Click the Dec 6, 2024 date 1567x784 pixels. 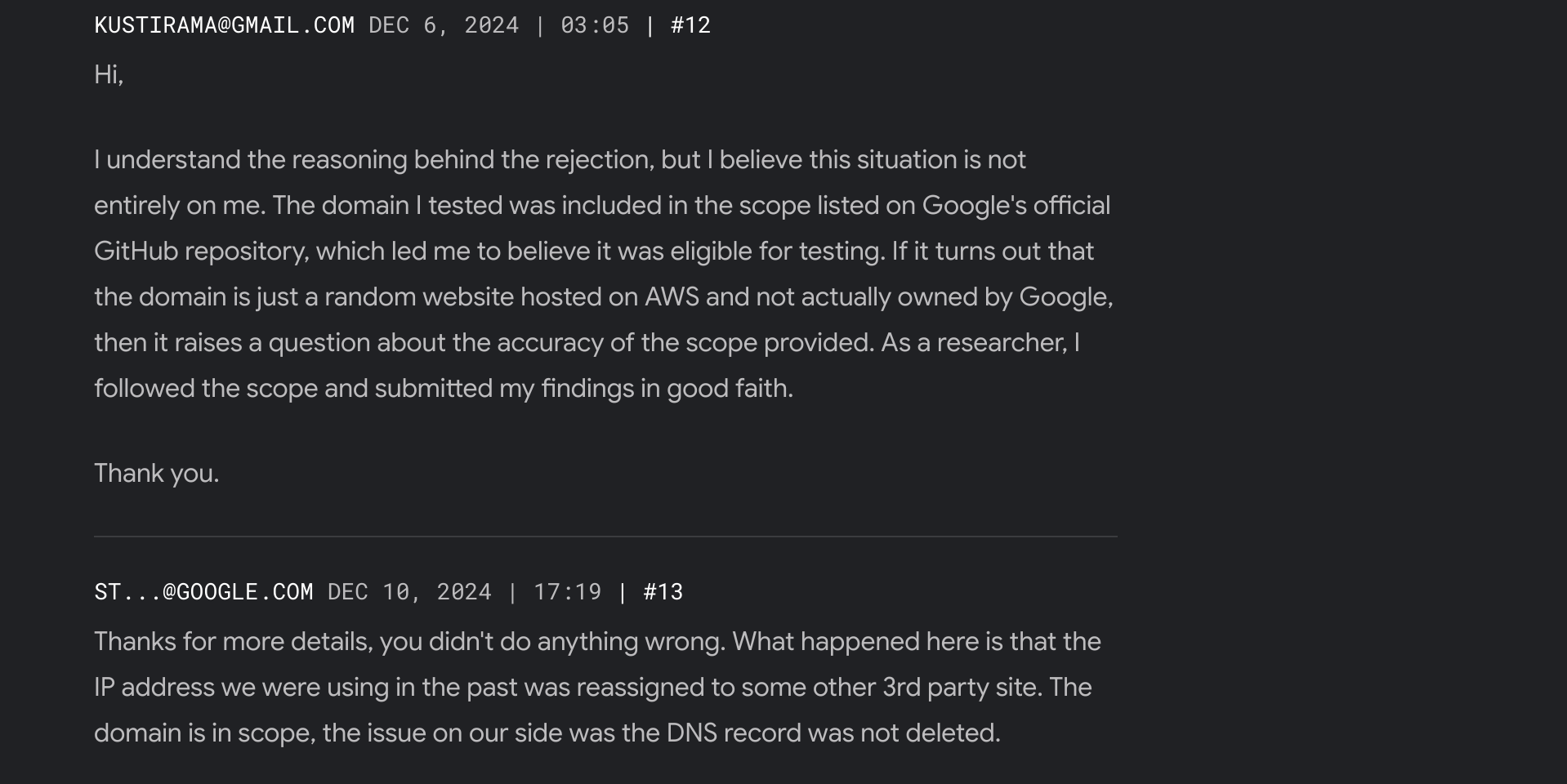[444, 25]
